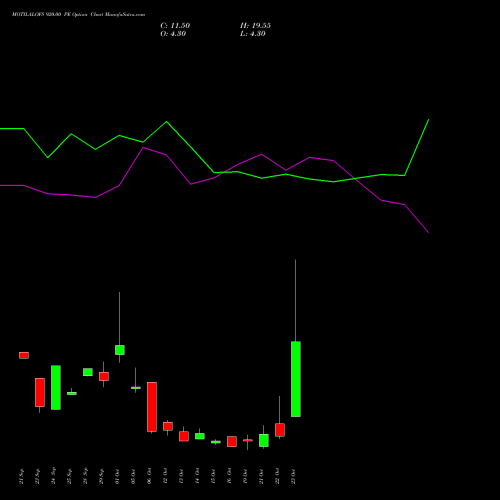This screenshot has height=500, width=500.
Task: Click the '14 Oct' date axis label
Action: pos(198,476)
